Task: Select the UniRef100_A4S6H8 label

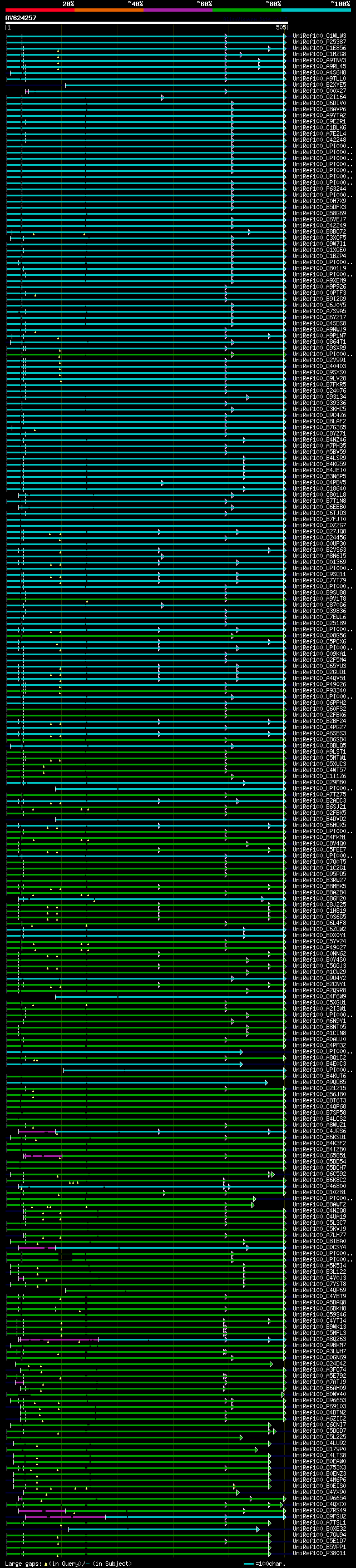Action: coord(319,72)
